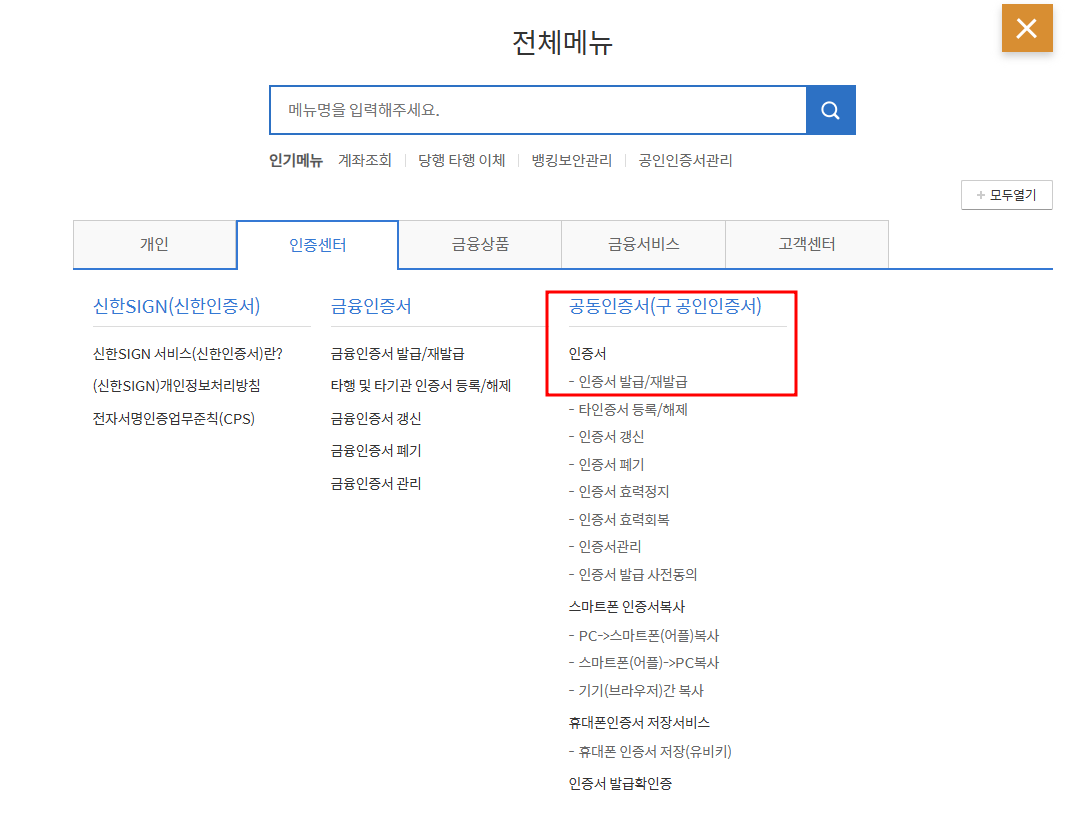This screenshot has height=832, width=1088.
Task: Click 휴대폰인증서 저장서비스 subheading
Action: pyautogui.click(x=639, y=722)
